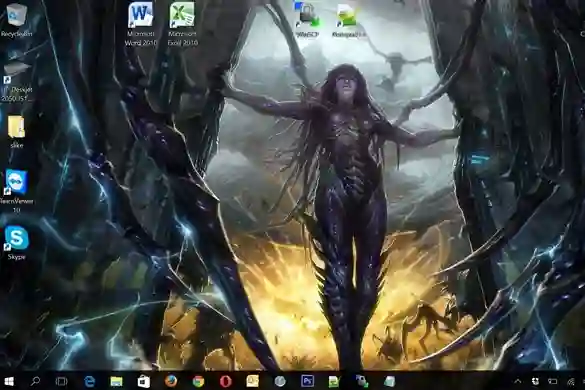This screenshot has width=585, height=390.
Task: Open the yellow Outlook icon in the taskbar
Action: [253, 381]
